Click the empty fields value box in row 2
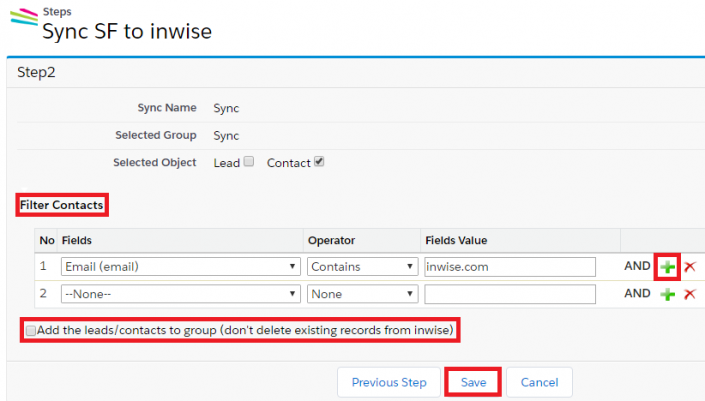Screen dimensions: 705x401 click(509, 294)
